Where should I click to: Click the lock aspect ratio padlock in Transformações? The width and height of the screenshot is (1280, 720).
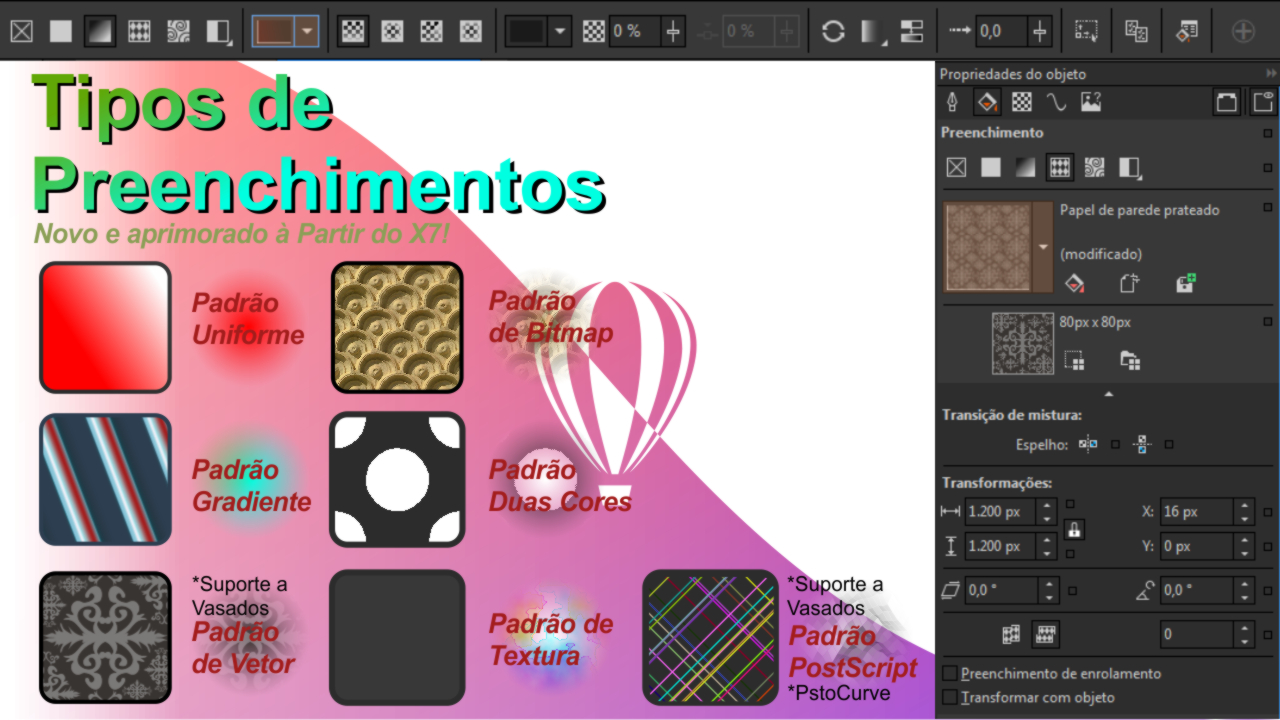pyautogui.click(x=1075, y=529)
